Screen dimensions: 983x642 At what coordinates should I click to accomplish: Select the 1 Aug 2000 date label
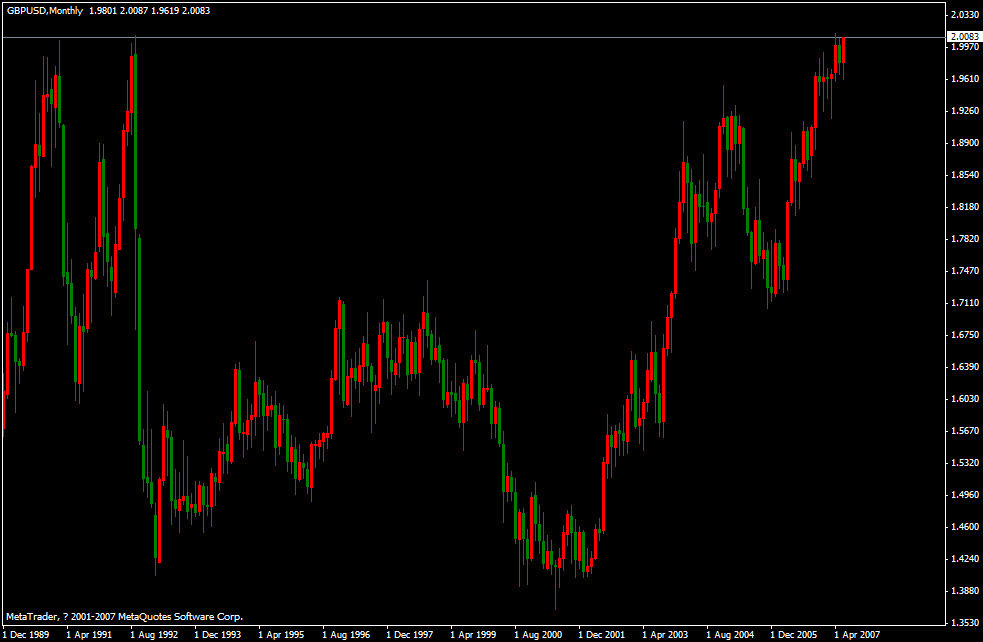[x=539, y=634]
